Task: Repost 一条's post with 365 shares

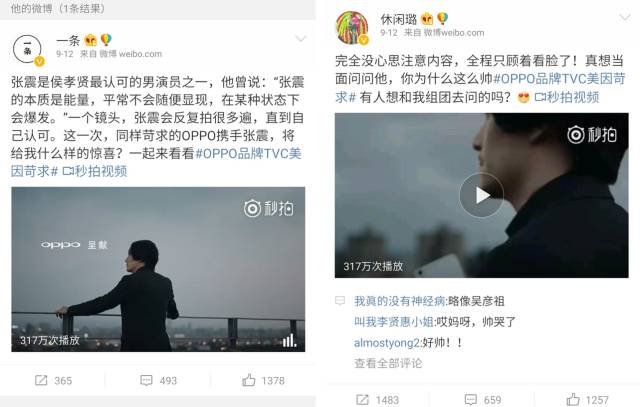Action: tap(53, 380)
